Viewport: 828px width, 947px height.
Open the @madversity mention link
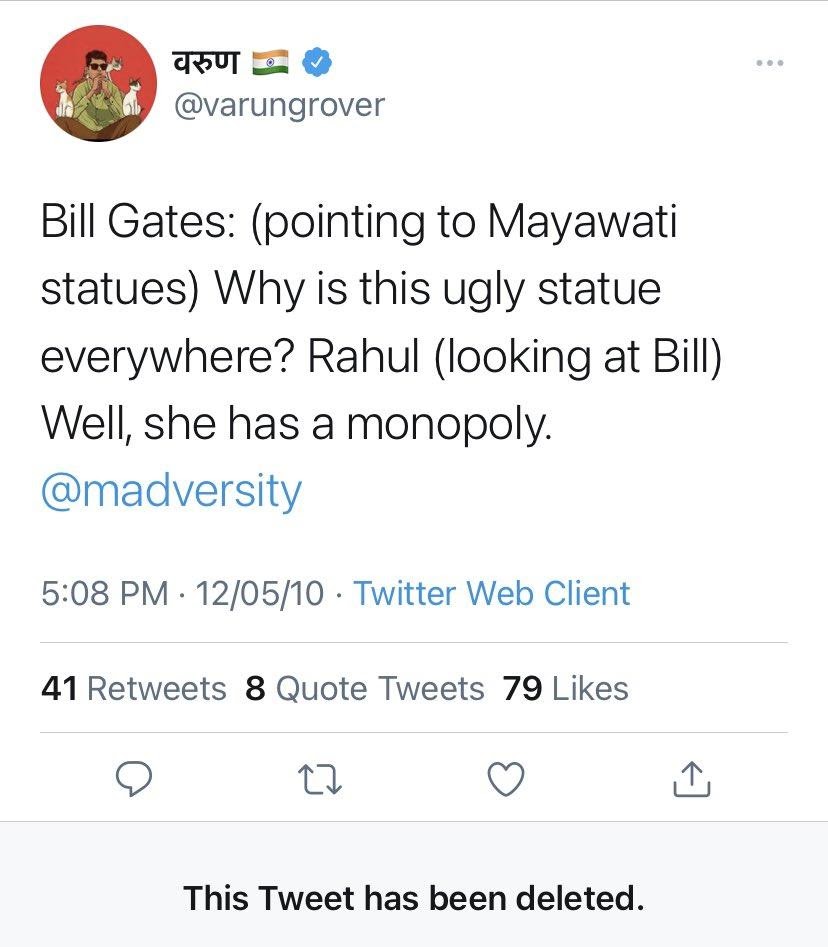pyautogui.click(x=170, y=491)
